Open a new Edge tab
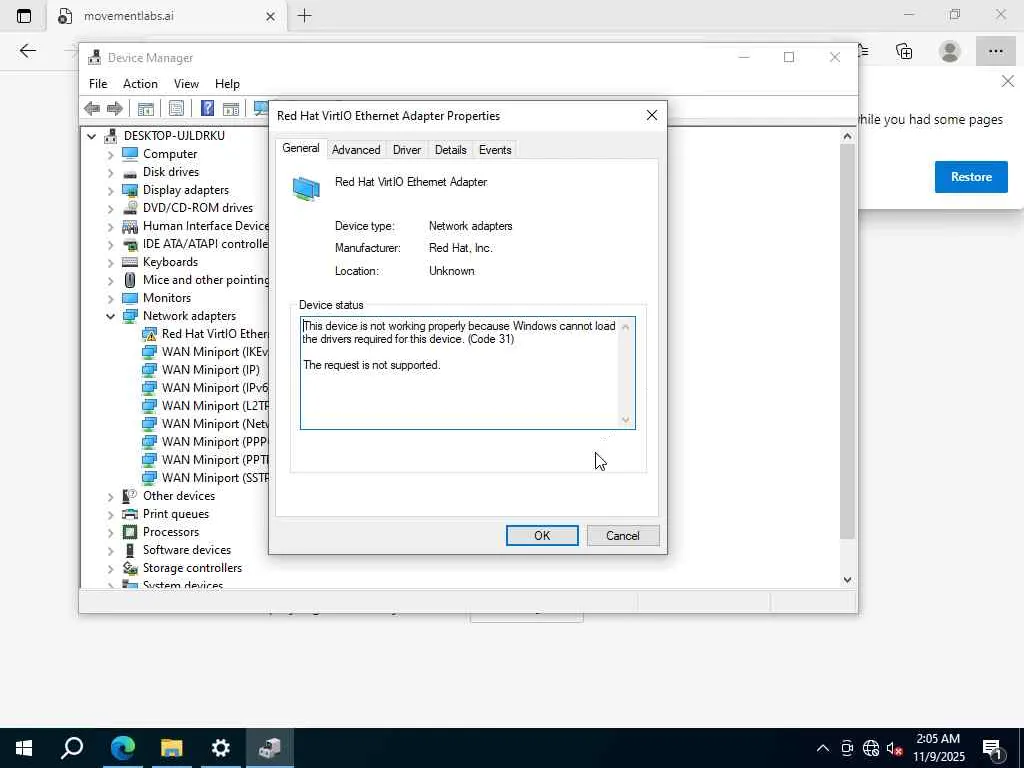The image size is (1024, 768). click(x=304, y=16)
